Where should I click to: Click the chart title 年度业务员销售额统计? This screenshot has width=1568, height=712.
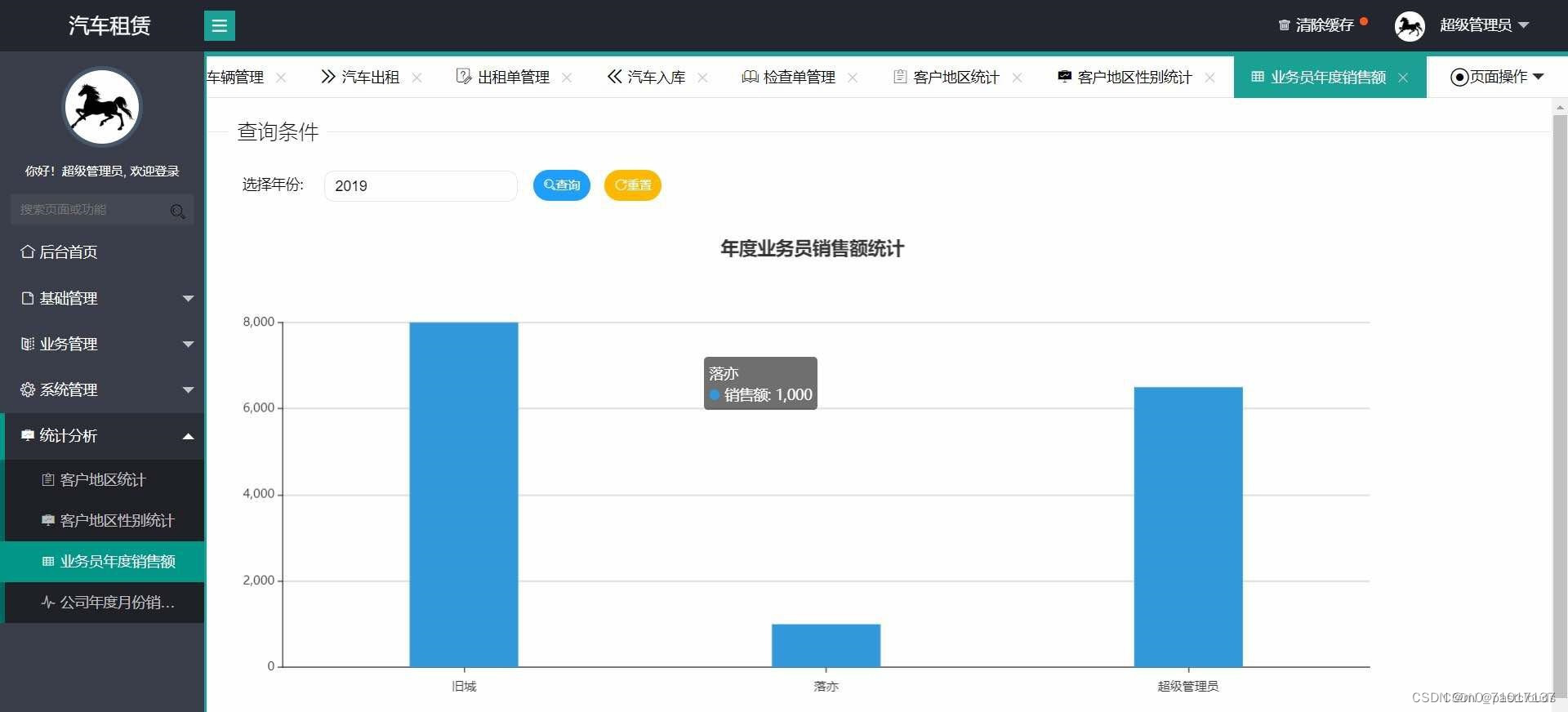click(x=812, y=249)
